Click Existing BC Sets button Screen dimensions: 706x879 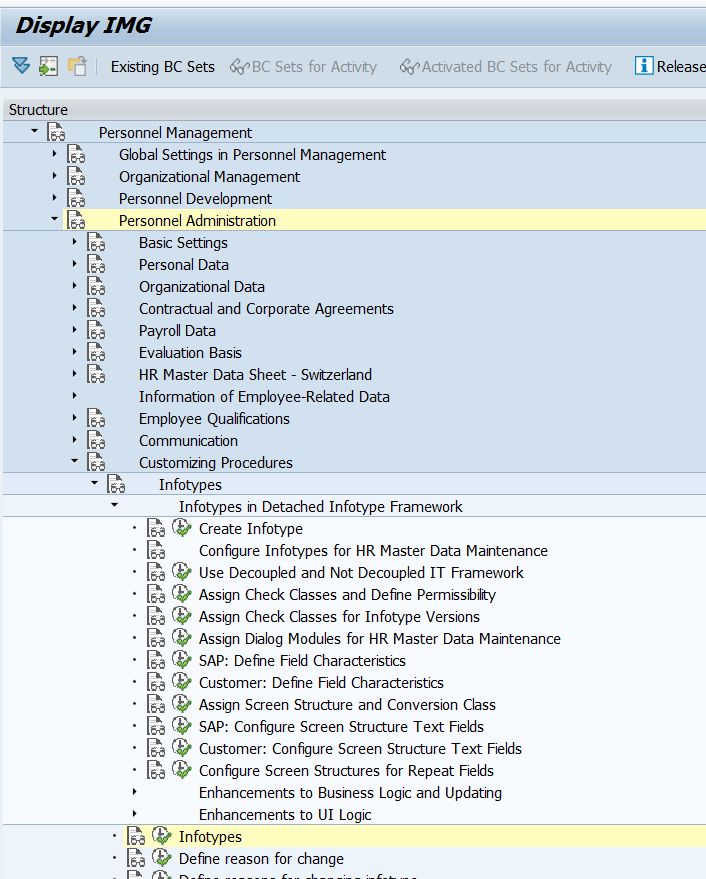point(163,67)
